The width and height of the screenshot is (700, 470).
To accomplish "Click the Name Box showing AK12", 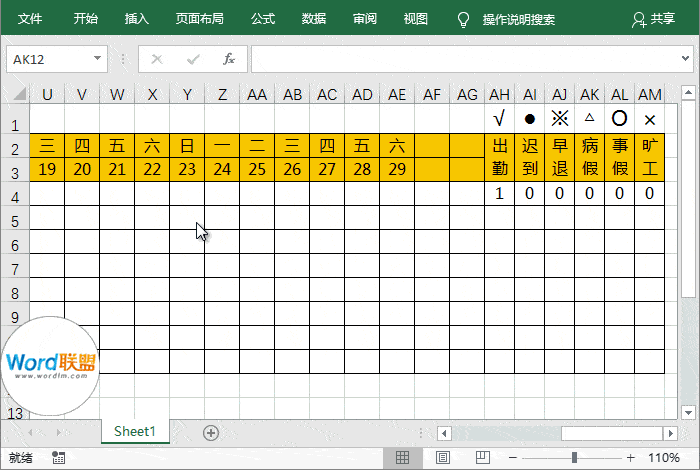I will [49, 59].
